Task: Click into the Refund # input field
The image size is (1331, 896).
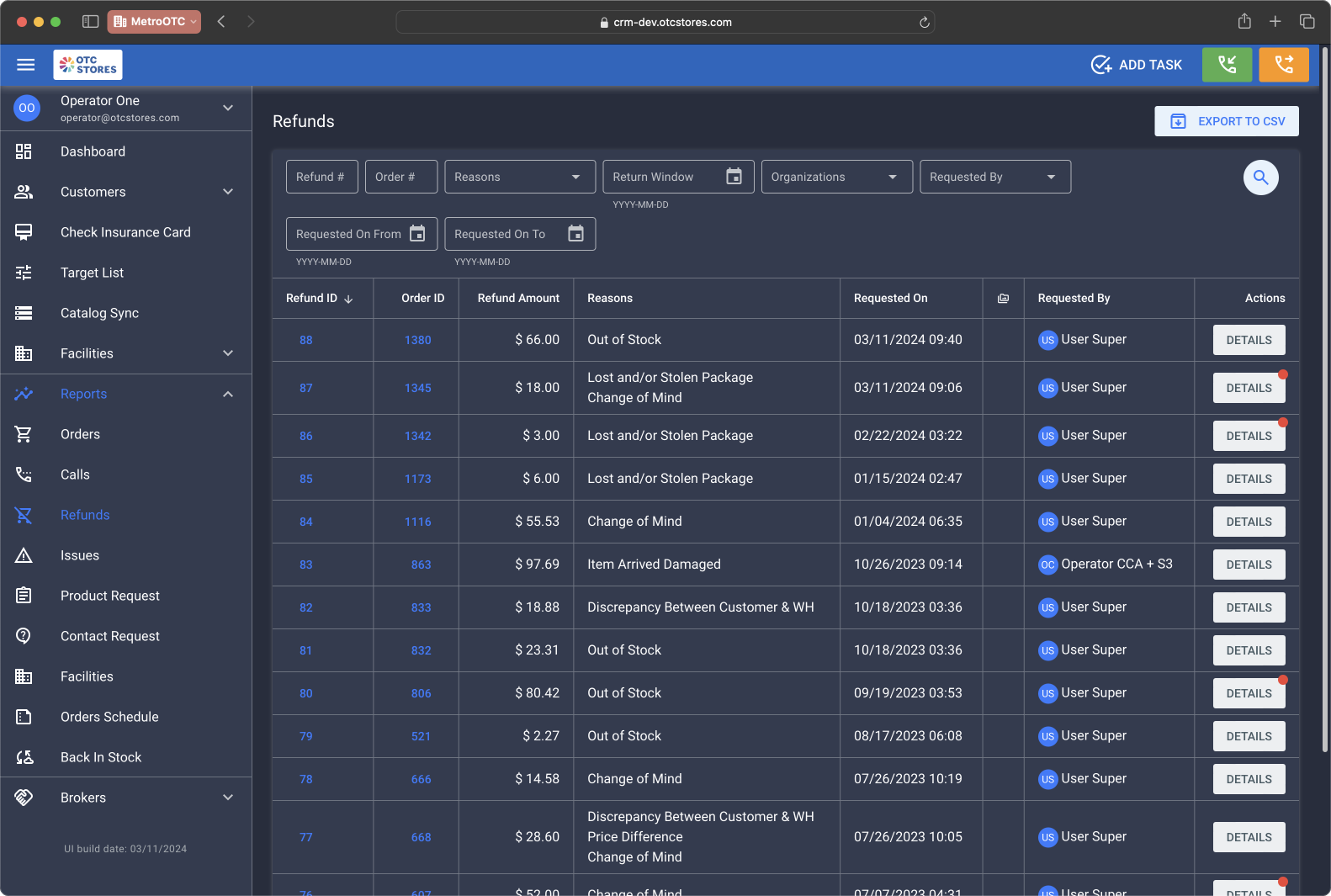Action: click(321, 177)
